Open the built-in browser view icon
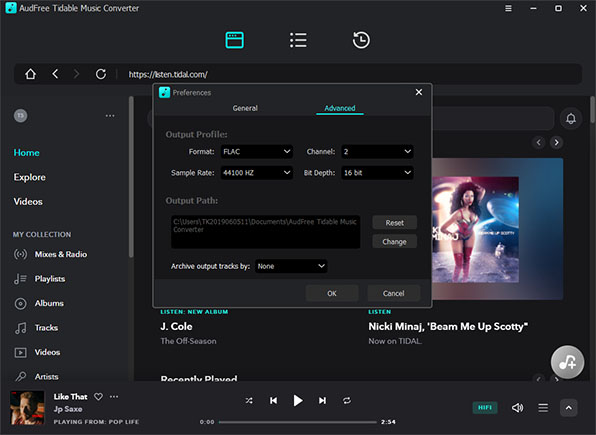Viewport: 596px width, 435px height. (235, 40)
